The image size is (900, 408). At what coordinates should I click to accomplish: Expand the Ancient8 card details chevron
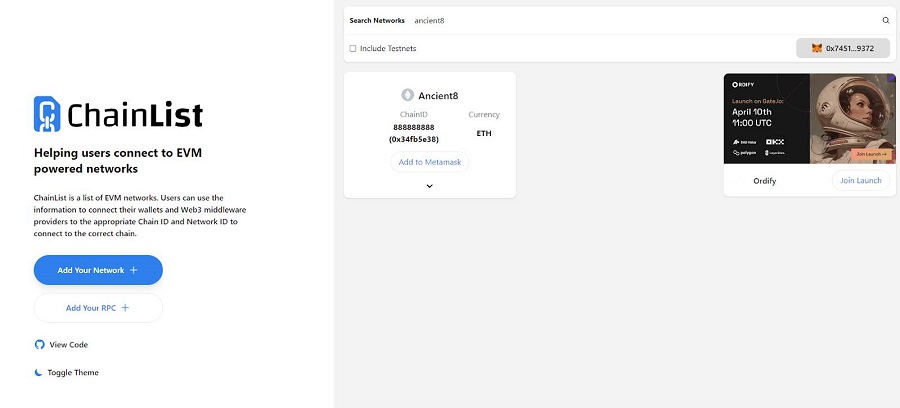coord(429,186)
